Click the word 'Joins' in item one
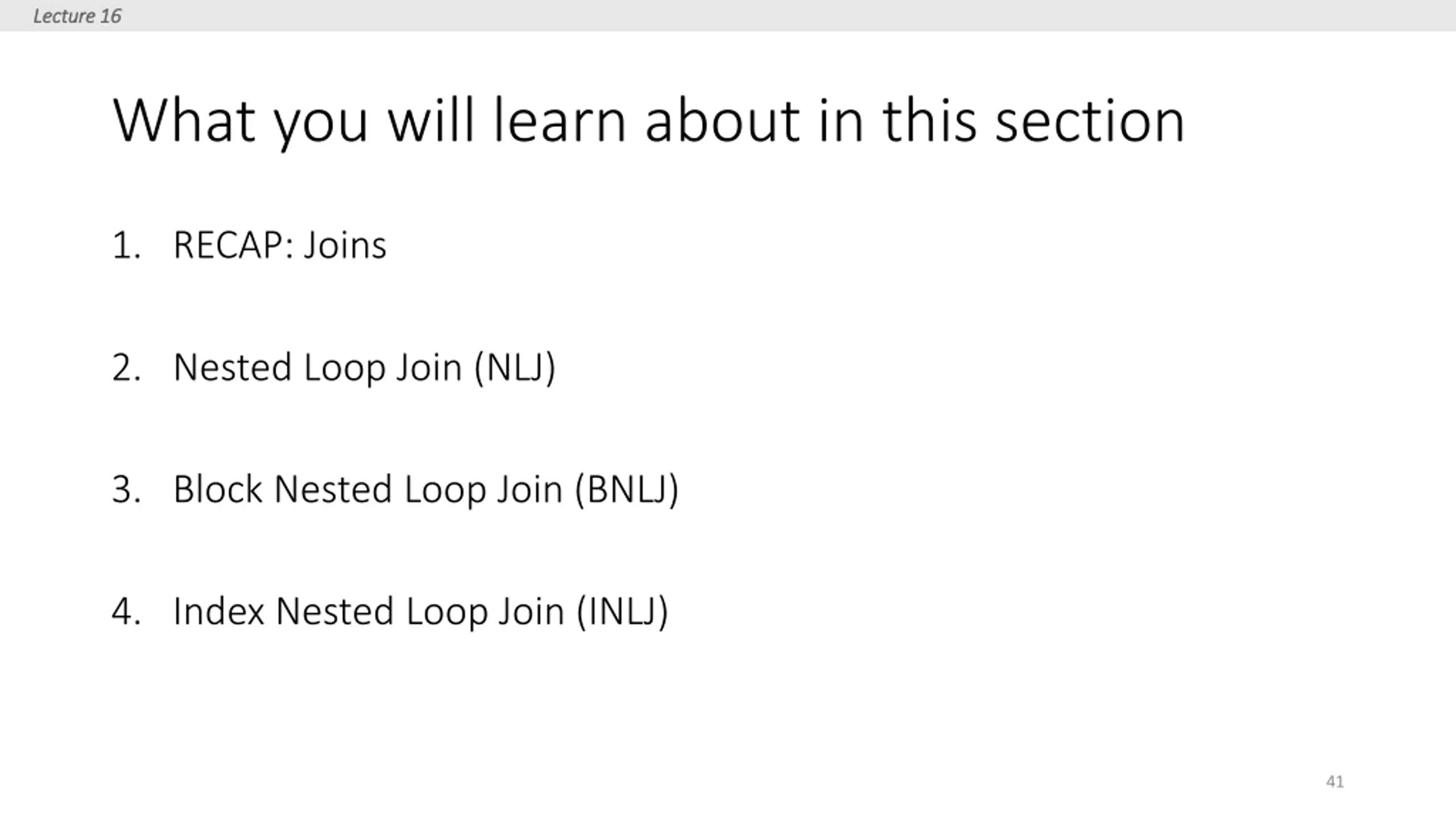The image size is (1456, 819). tap(345, 246)
